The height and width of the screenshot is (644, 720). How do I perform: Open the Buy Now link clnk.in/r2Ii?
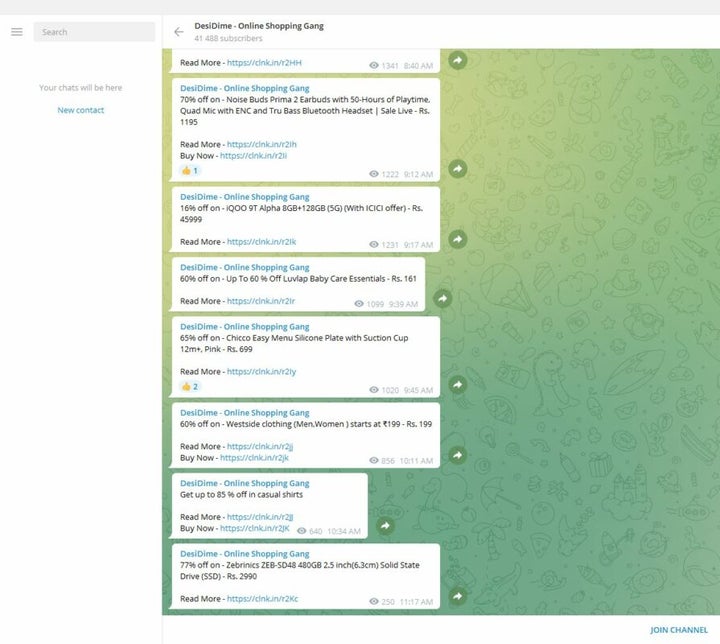258,155
